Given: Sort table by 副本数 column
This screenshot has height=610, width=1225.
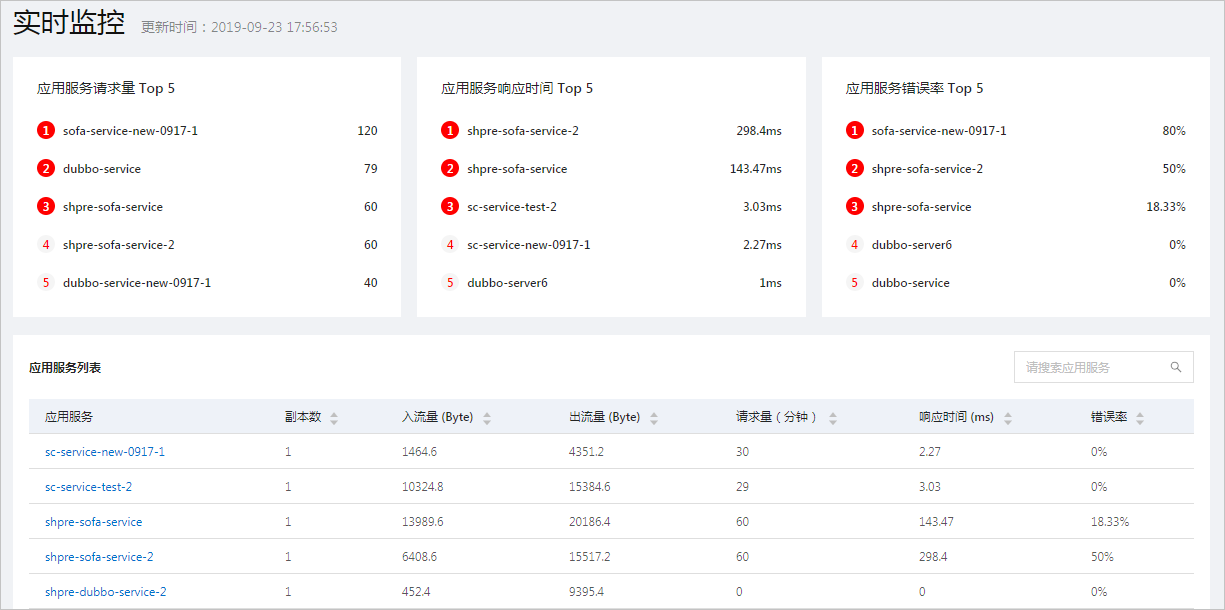Looking at the screenshot, I should click(334, 418).
